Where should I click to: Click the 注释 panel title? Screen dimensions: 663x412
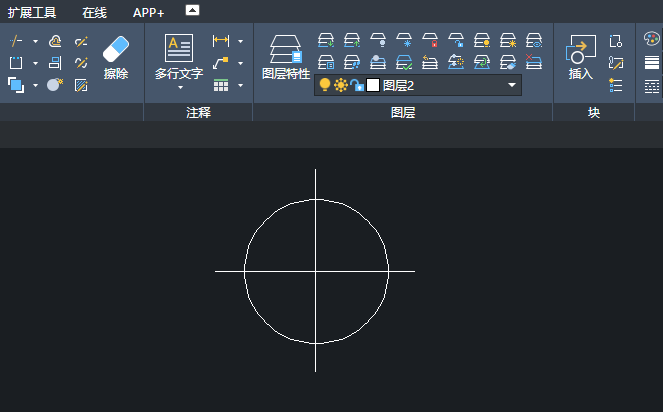[198, 113]
